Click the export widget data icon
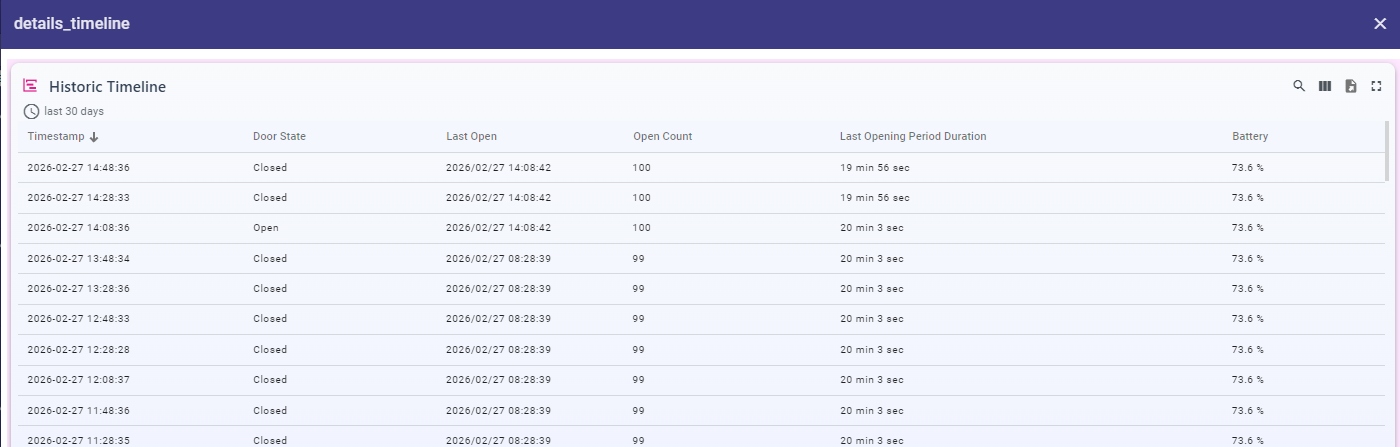Viewport: 1400px width, 447px height. point(1351,86)
